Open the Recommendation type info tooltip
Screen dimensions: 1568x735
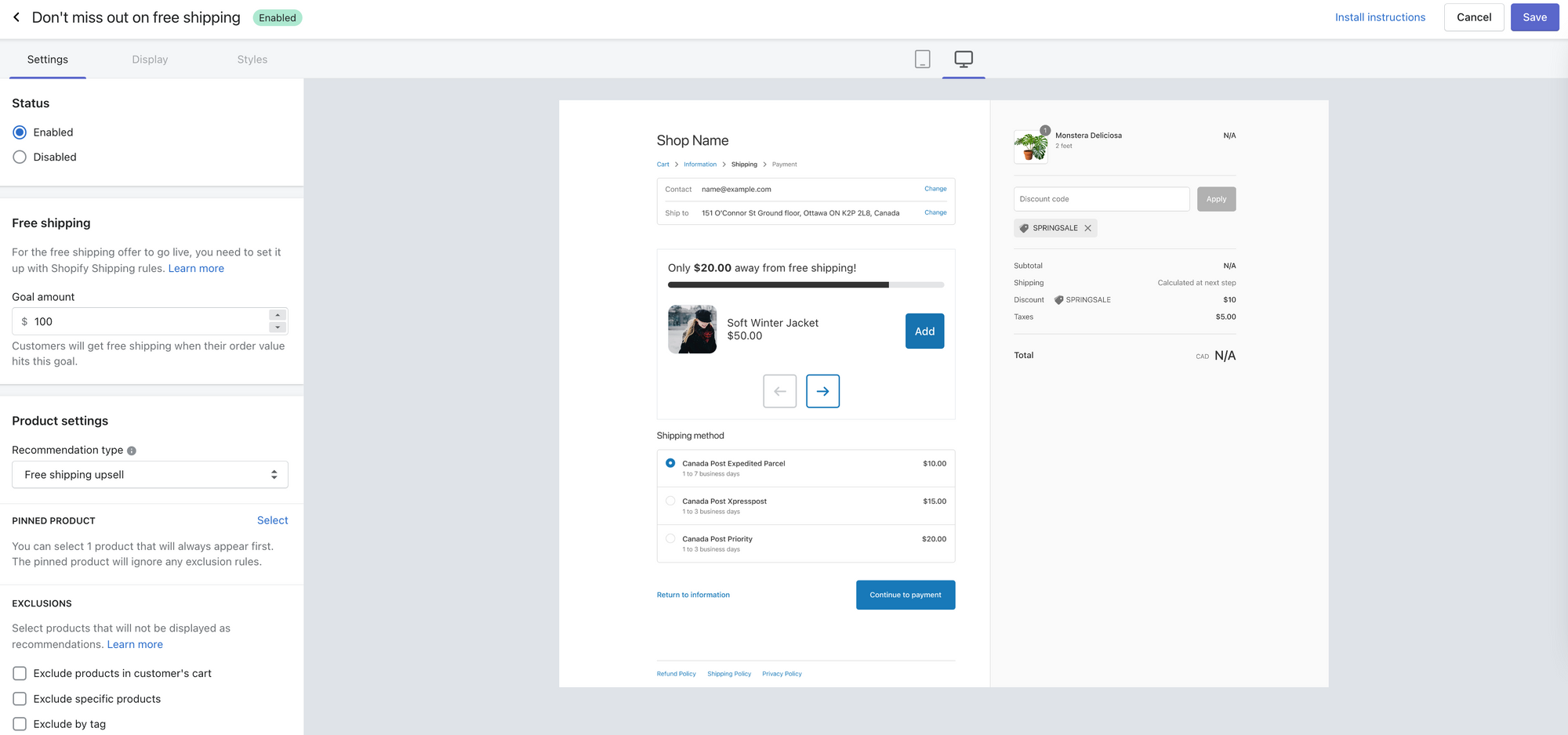[x=130, y=451]
